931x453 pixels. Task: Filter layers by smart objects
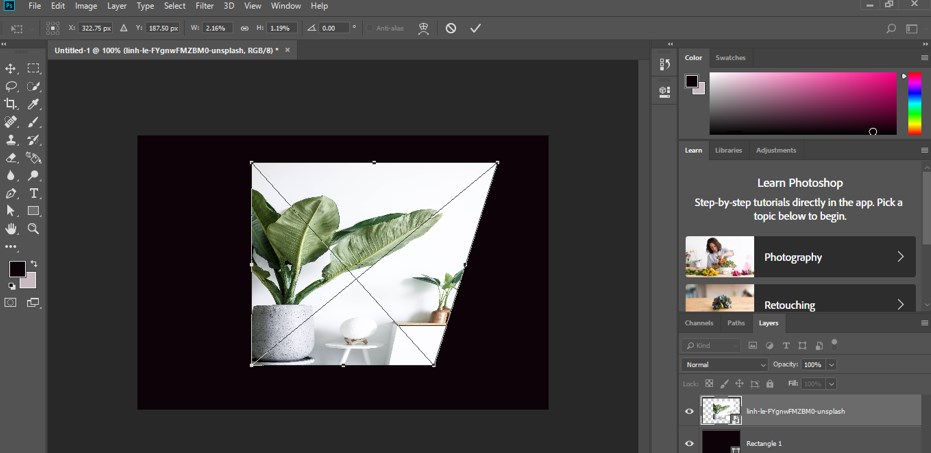tap(819, 346)
